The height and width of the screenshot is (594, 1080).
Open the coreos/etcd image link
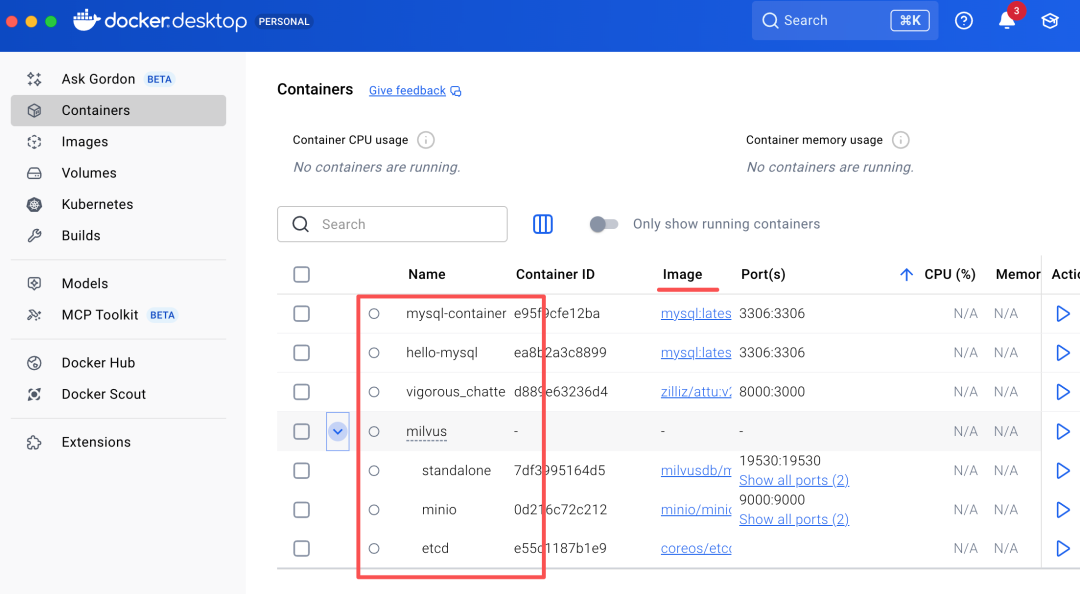point(696,549)
